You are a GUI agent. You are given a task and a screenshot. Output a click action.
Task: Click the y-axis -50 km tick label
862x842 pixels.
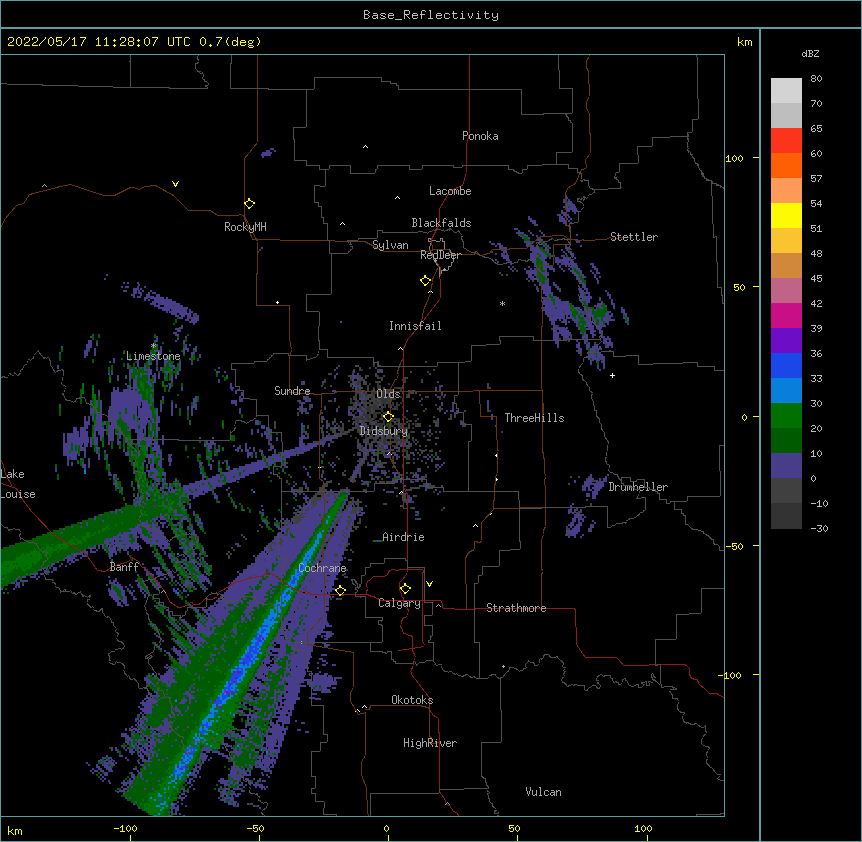click(x=734, y=546)
